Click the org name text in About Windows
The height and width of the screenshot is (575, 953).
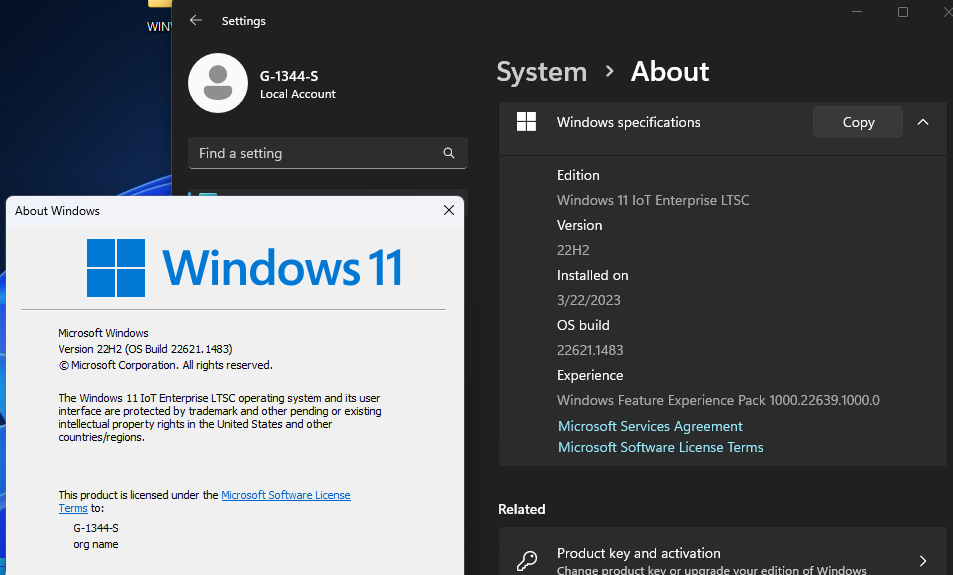[x=96, y=545]
